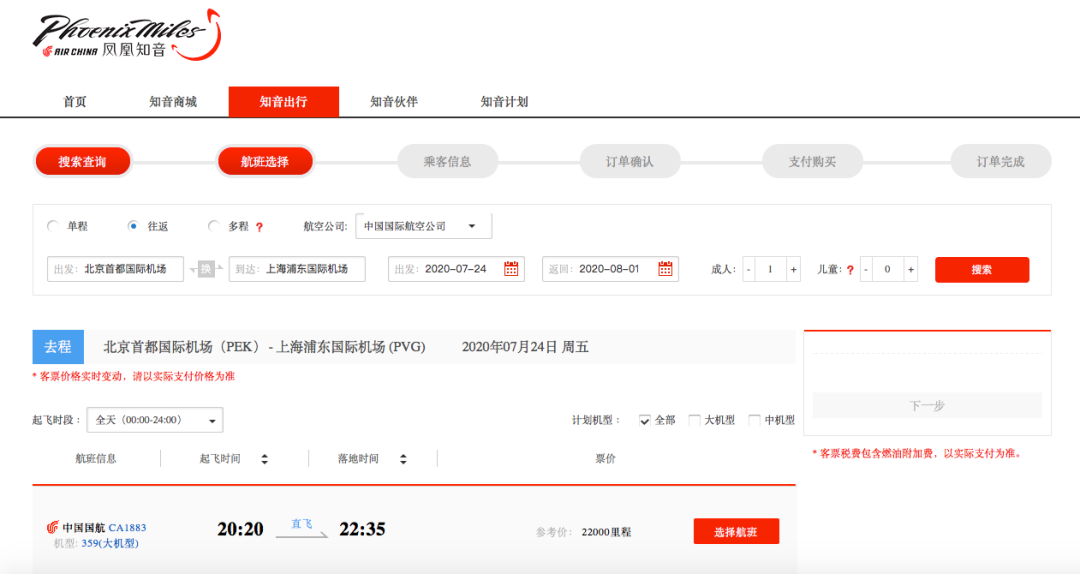Image resolution: width=1080 pixels, height=574 pixels.
Task: Click the red 搜索 search button
Action: (x=982, y=269)
